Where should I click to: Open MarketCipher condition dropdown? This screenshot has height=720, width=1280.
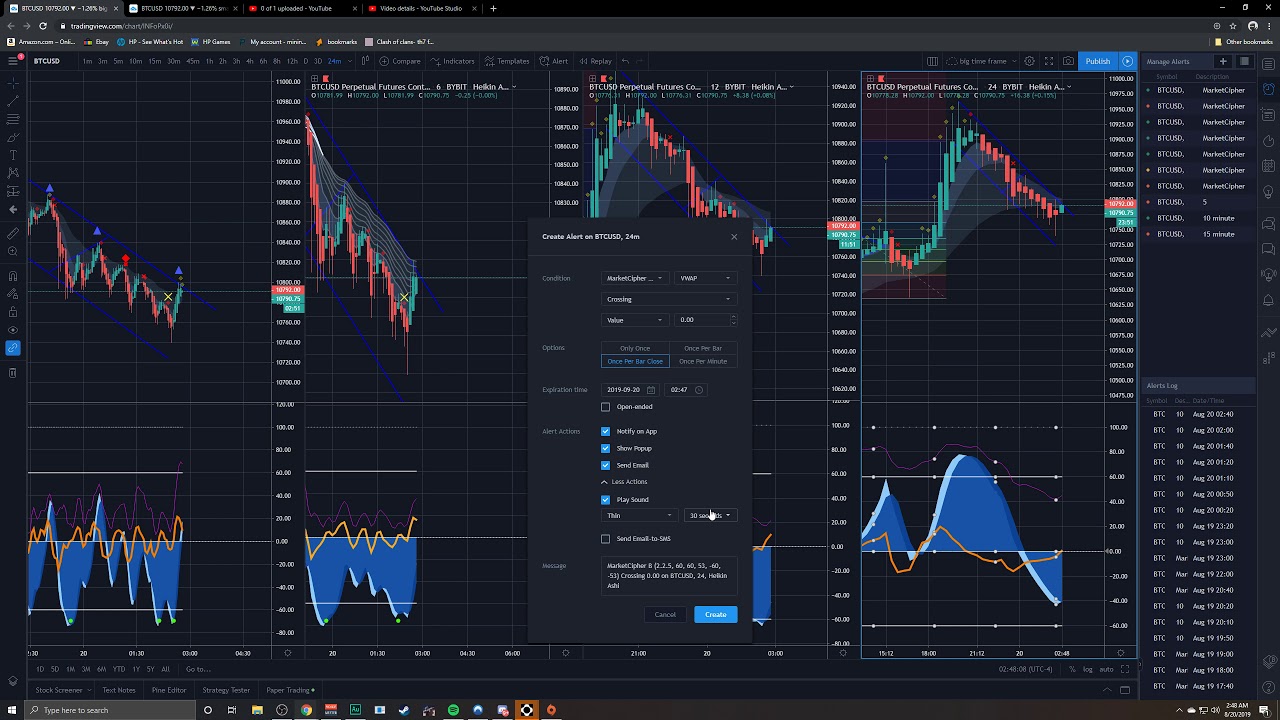[x=634, y=278]
